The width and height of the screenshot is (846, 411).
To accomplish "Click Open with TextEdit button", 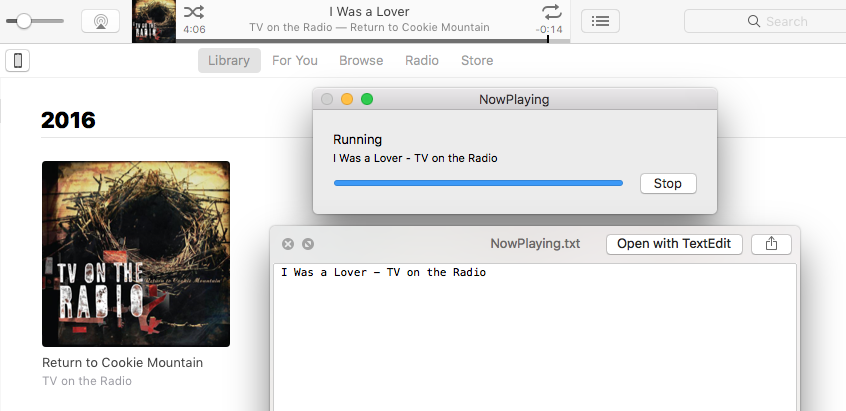I will (674, 244).
